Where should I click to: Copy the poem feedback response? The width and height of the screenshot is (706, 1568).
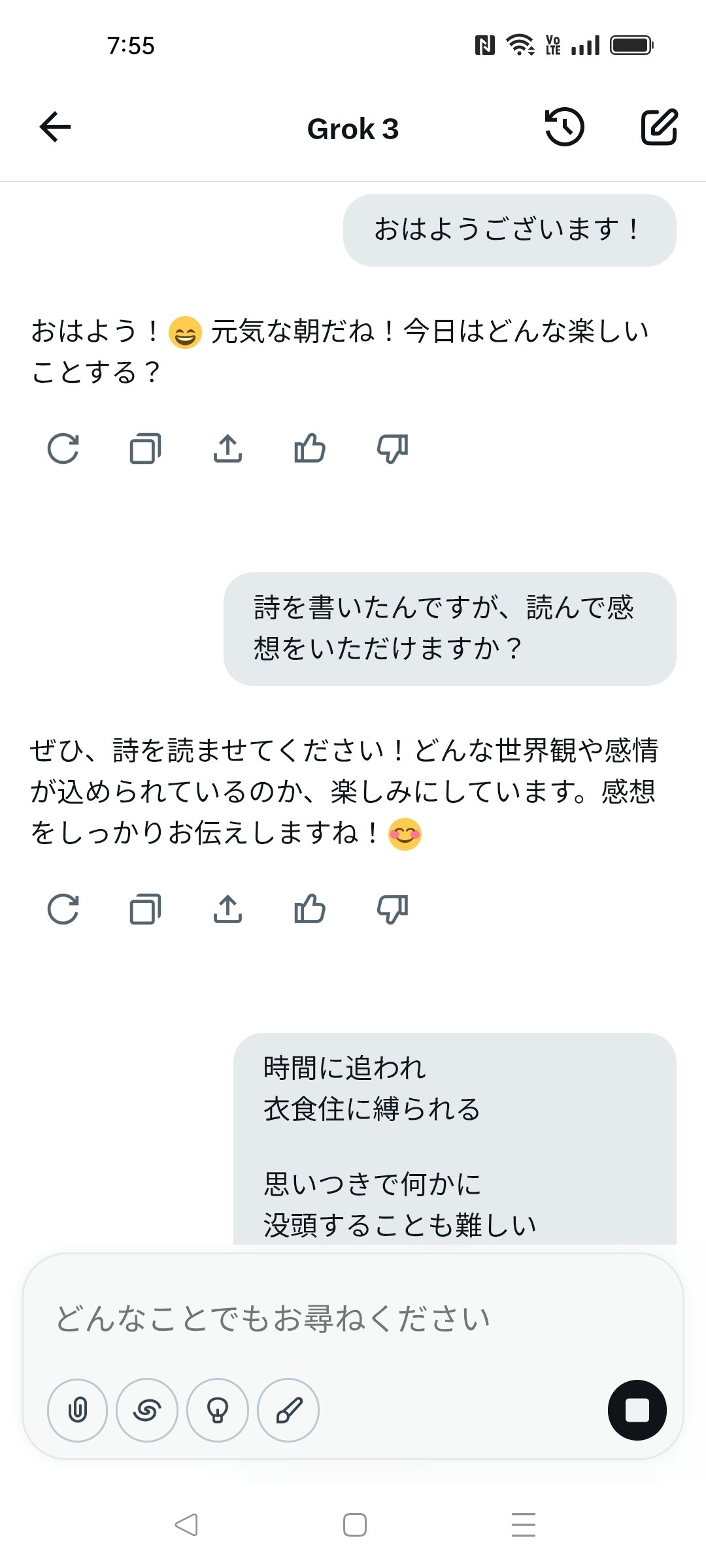144,908
